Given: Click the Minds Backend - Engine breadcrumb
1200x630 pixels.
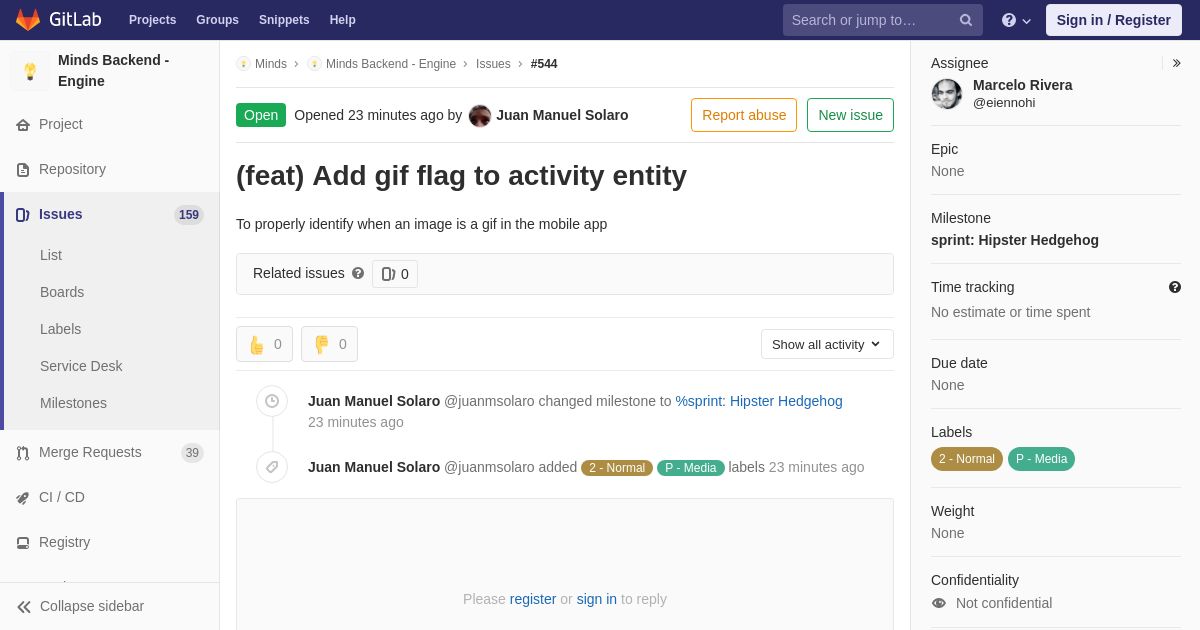Looking at the screenshot, I should [x=391, y=64].
